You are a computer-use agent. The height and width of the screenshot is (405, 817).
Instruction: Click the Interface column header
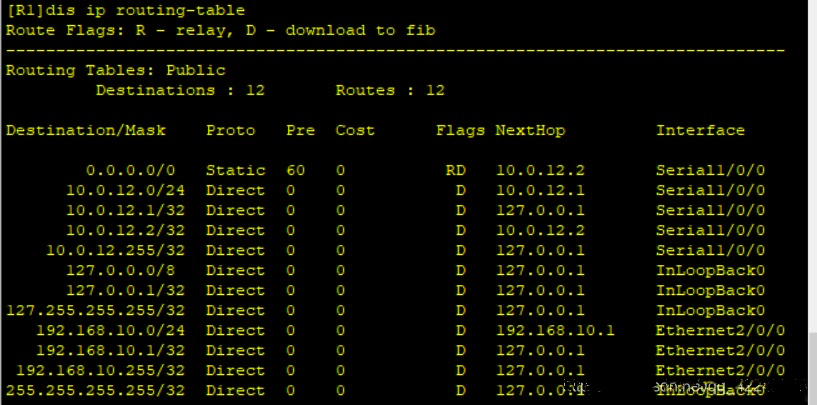[700, 130]
